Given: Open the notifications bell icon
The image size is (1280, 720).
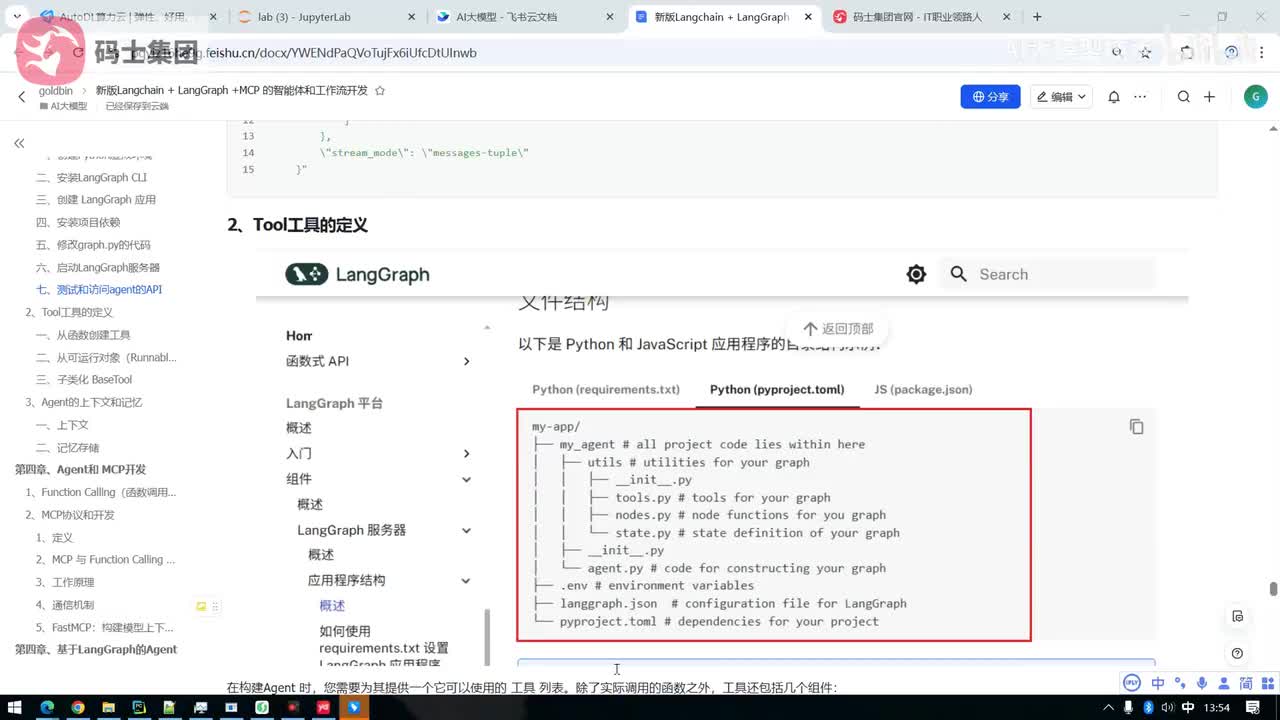Looking at the screenshot, I should click(x=1114, y=97).
